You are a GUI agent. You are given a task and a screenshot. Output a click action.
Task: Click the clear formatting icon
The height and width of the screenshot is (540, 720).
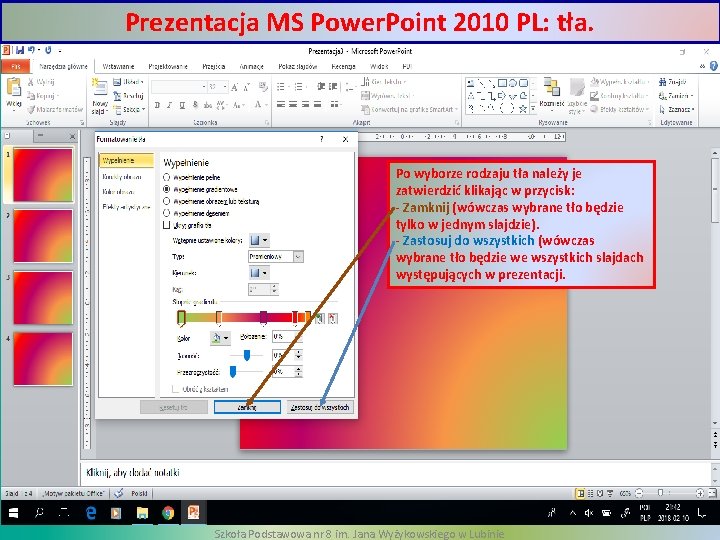(x=263, y=86)
